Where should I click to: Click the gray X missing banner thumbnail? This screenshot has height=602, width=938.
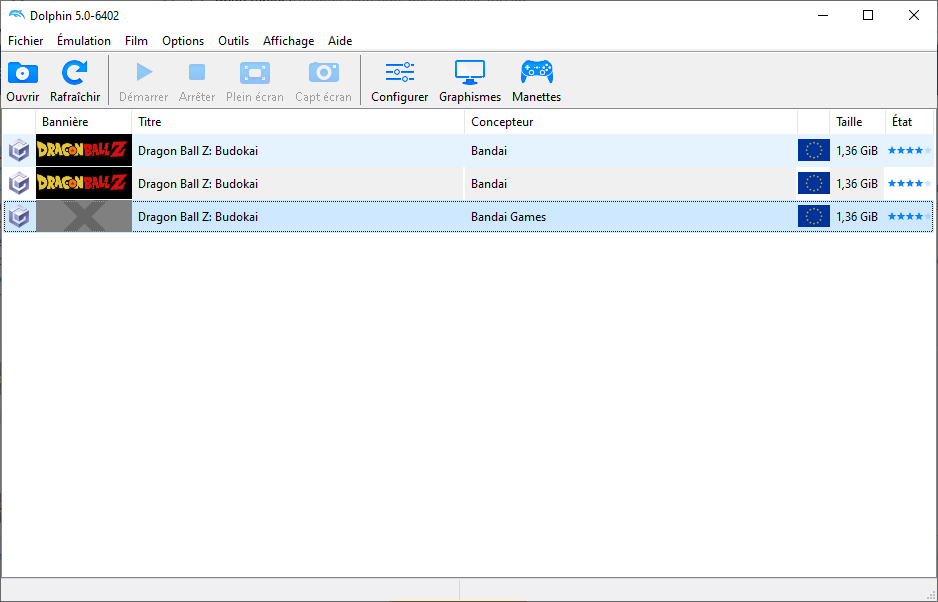click(x=84, y=217)
